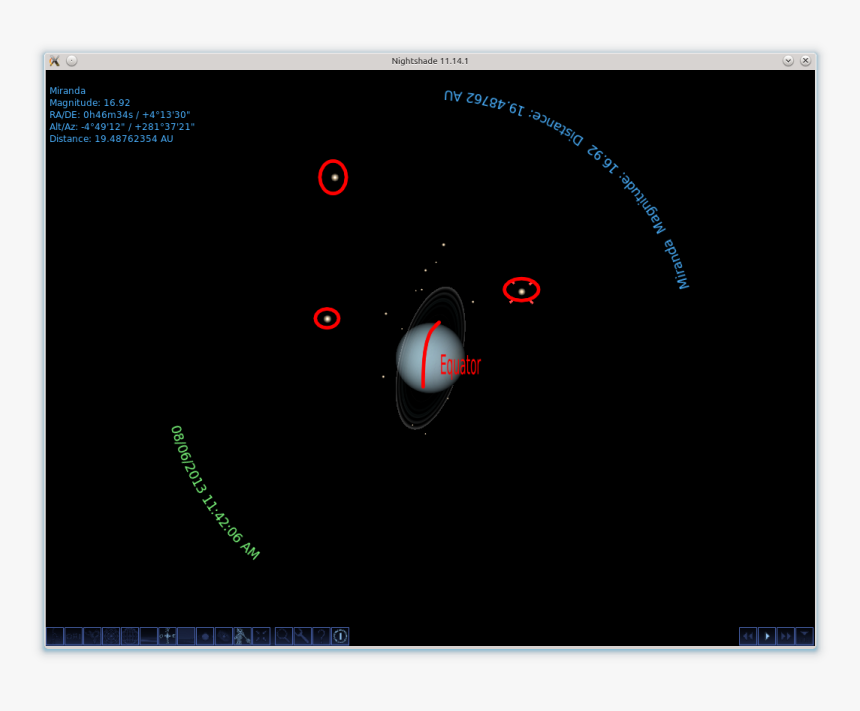Viewport: 860px width, 711px height.
Task: Toggle the equatorial grid
Action: click(130, 635)
